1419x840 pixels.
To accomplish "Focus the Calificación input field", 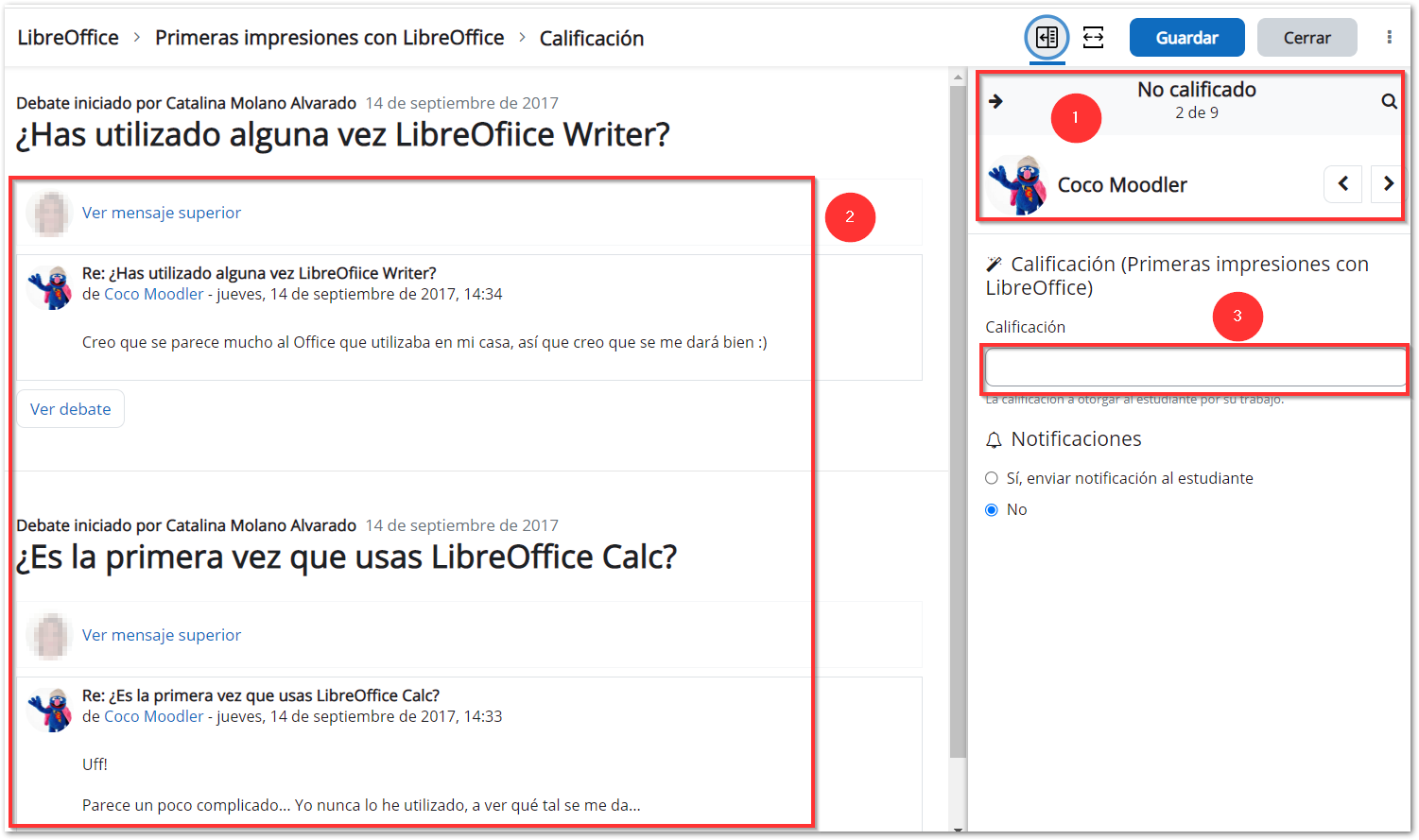I will click(1195, 368).
